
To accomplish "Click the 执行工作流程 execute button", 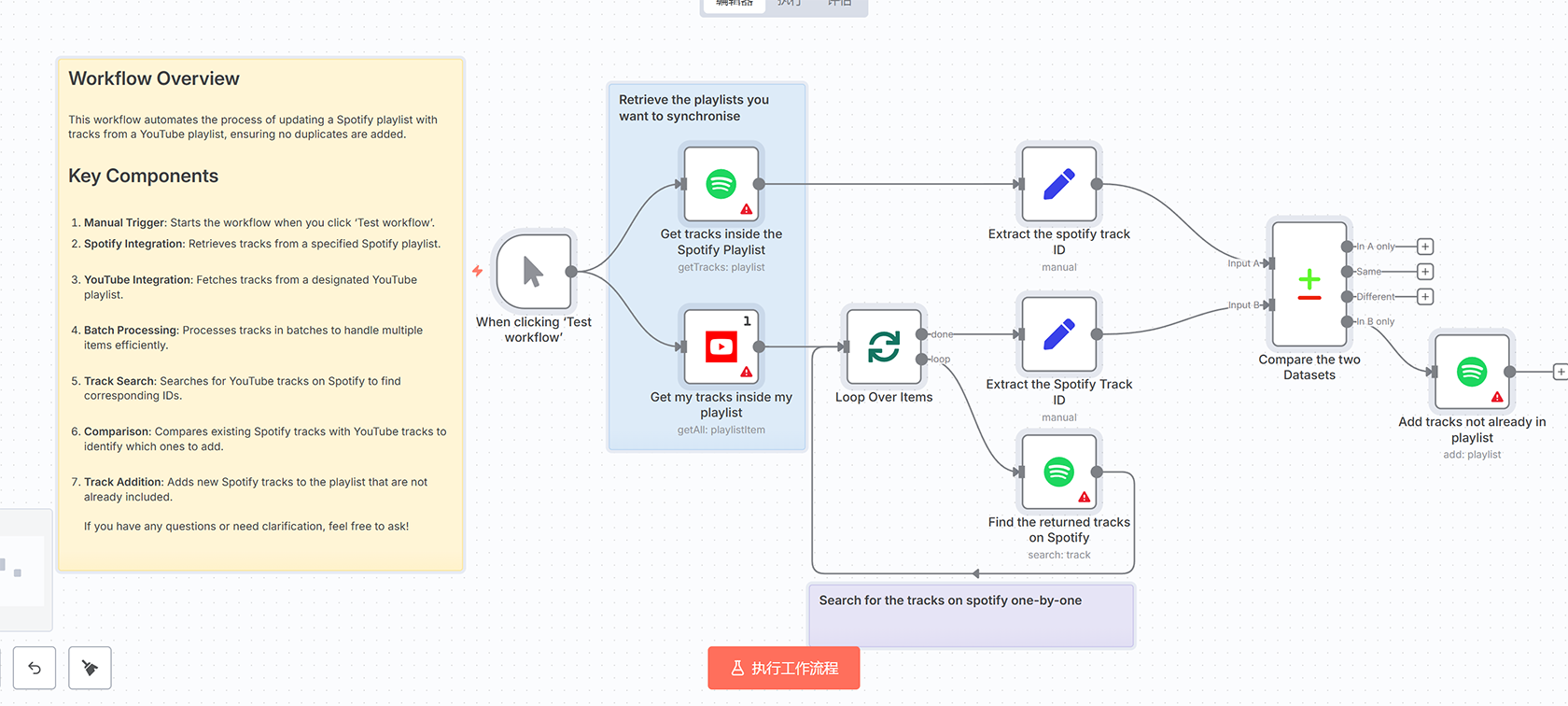I will [x=783, y=668].
